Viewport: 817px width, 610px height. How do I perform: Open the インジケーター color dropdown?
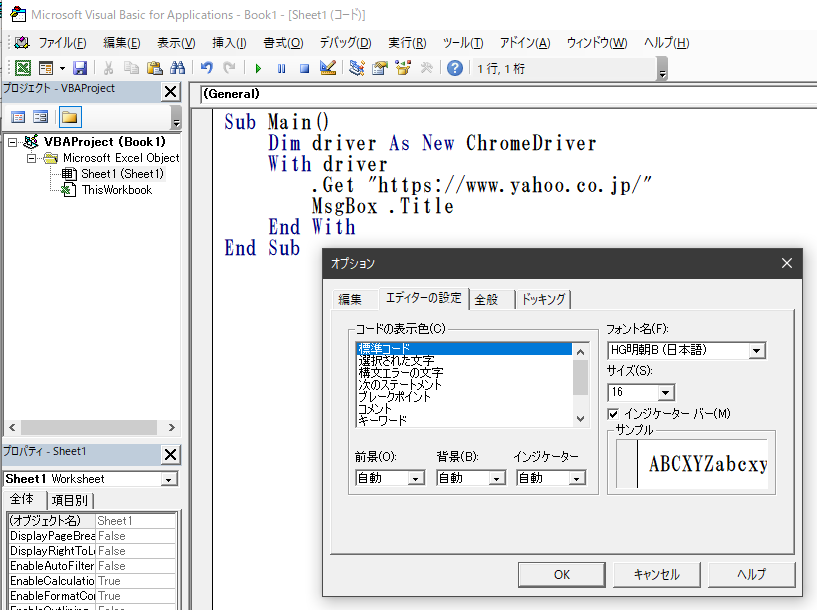[x=576, y=478]
